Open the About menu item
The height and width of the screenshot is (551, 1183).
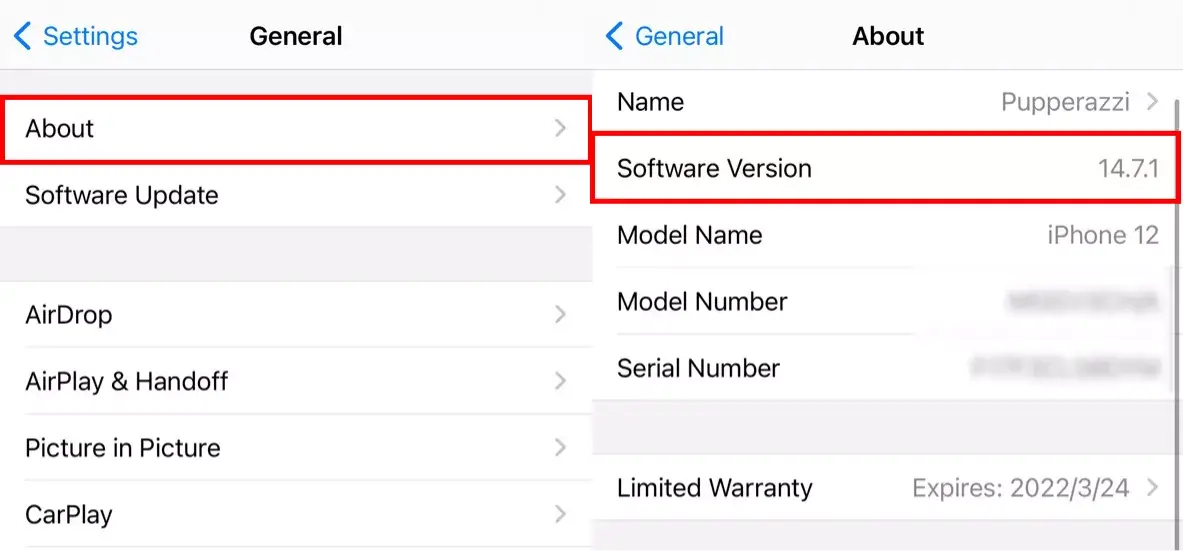point(60,129)
